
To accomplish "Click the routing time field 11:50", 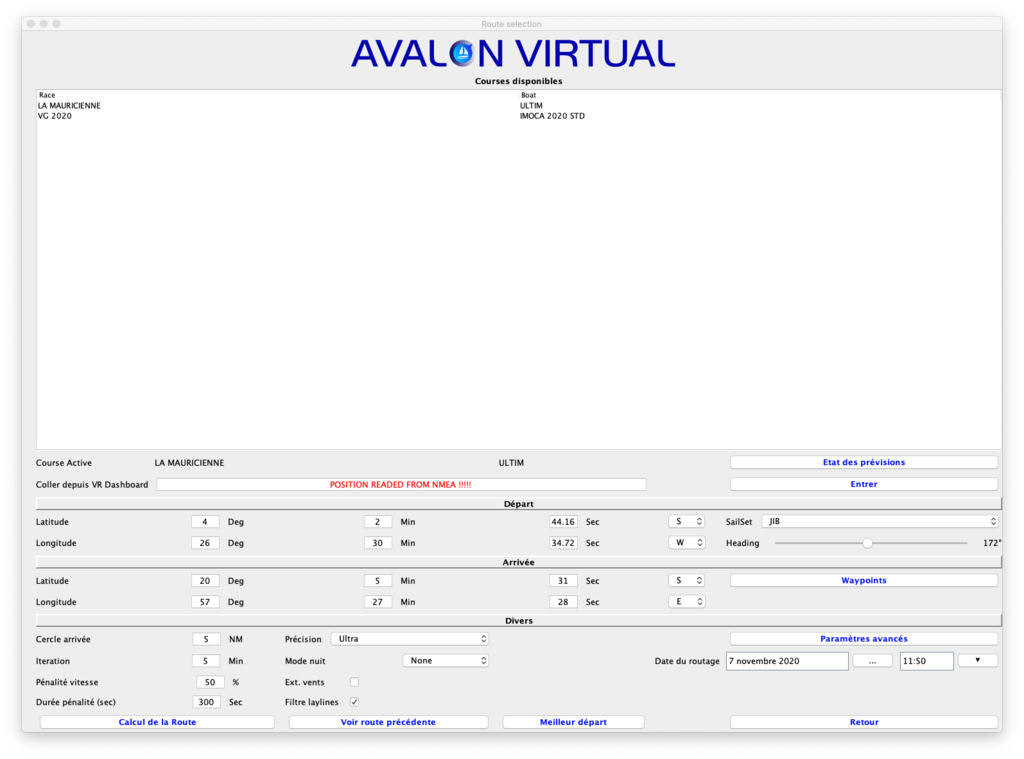I will (927, 661).
